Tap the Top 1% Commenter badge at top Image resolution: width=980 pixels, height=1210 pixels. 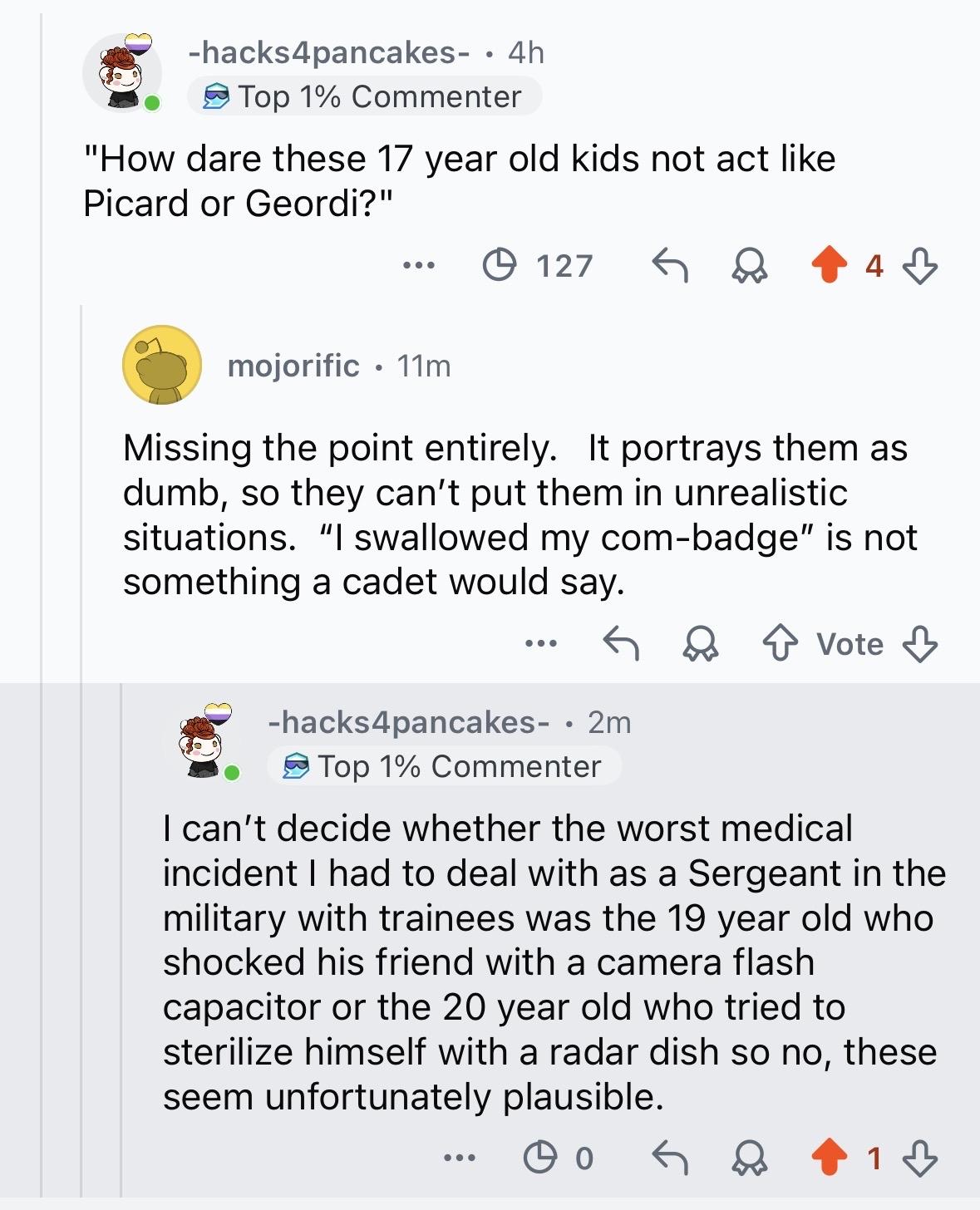pos(364,96)
